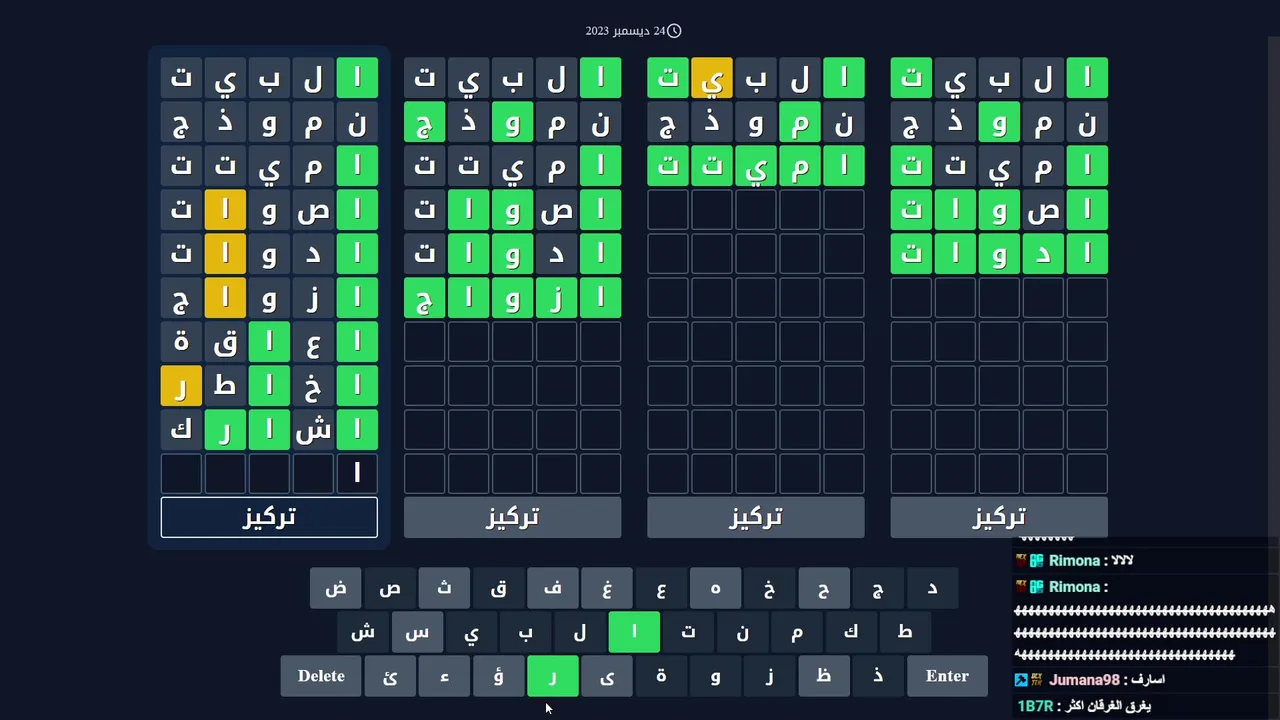Tap the ظ keyboard key
1280x720 pixels.
(823, 676)
